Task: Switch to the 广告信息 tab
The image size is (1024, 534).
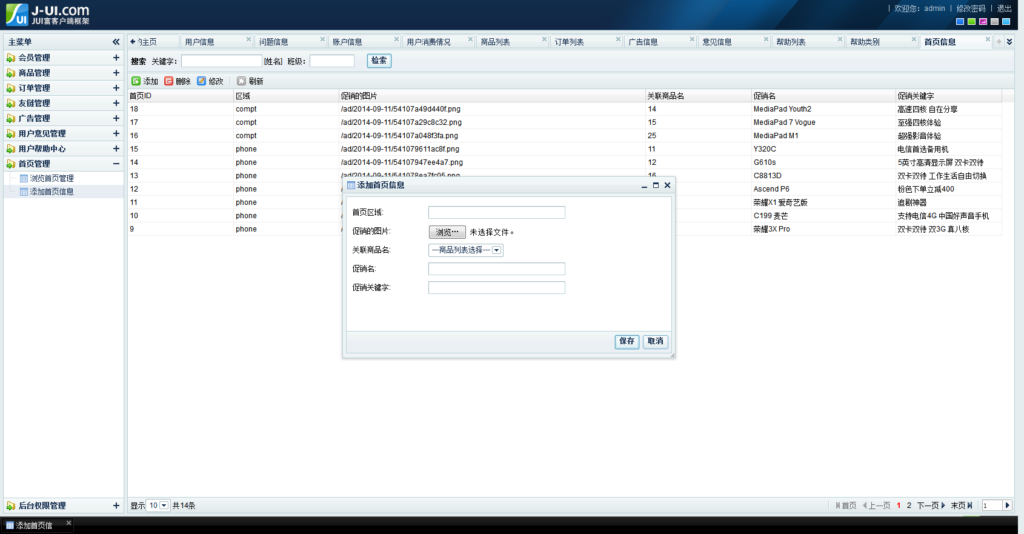Action: [643, 42]
